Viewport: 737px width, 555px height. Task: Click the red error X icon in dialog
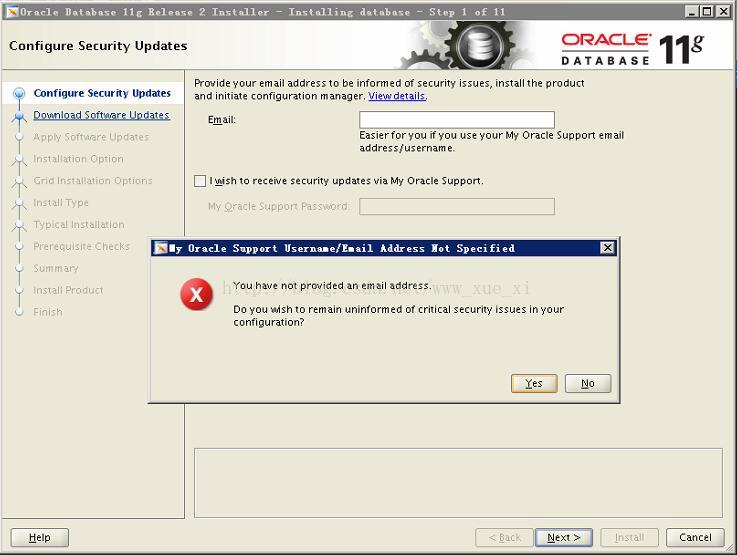tap(196, 294)
